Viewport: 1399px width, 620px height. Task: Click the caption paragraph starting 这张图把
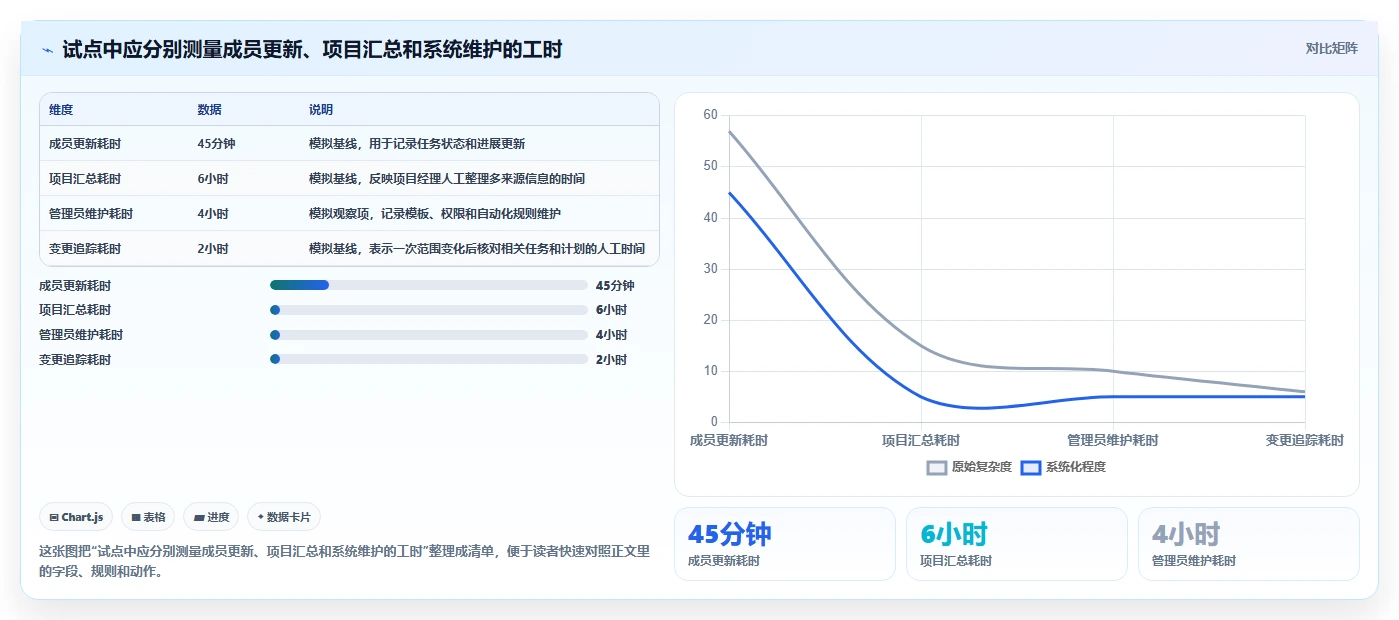point(345,562)
